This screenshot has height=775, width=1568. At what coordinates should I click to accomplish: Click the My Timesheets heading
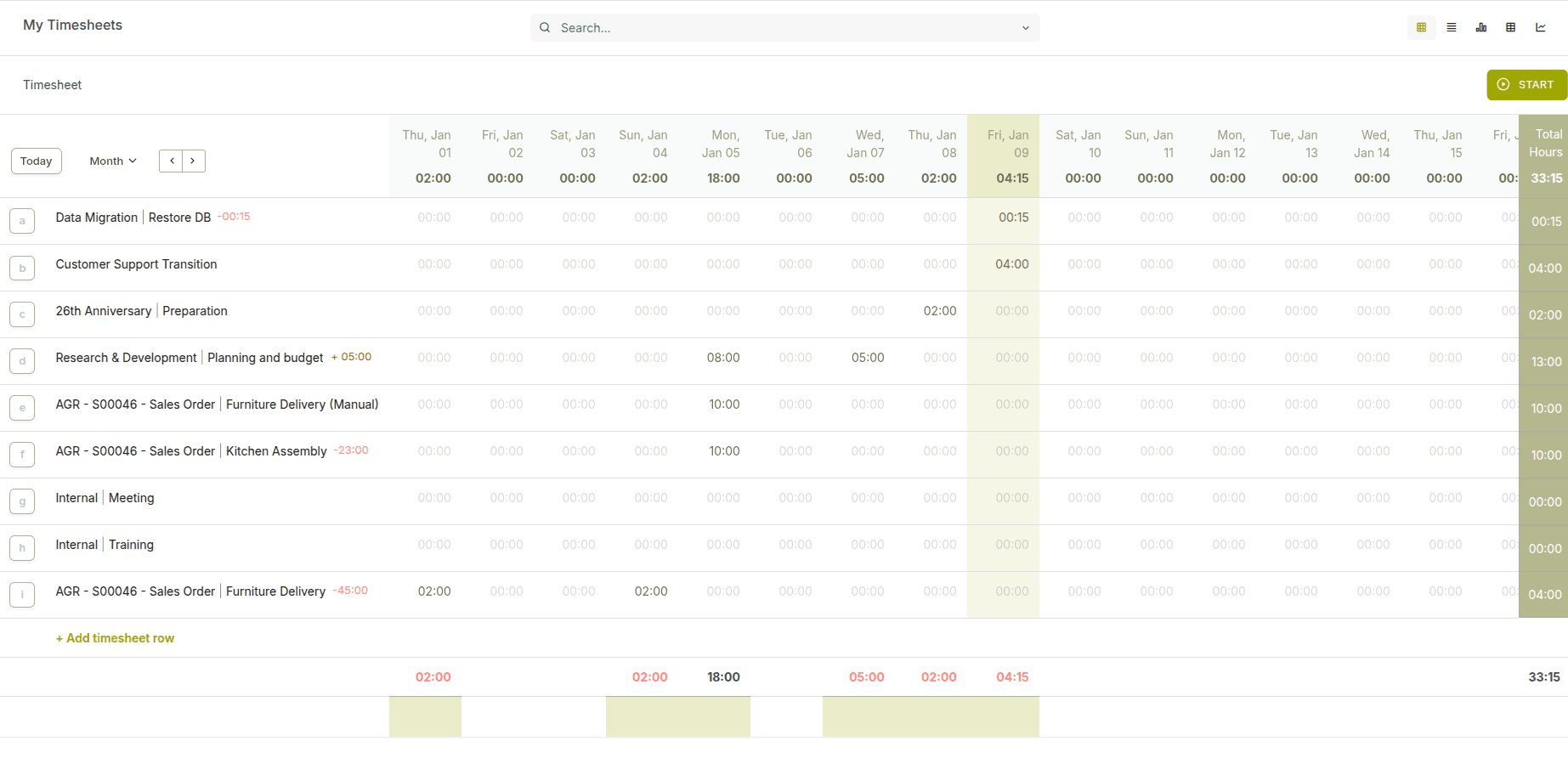click(x=72, y=25)
